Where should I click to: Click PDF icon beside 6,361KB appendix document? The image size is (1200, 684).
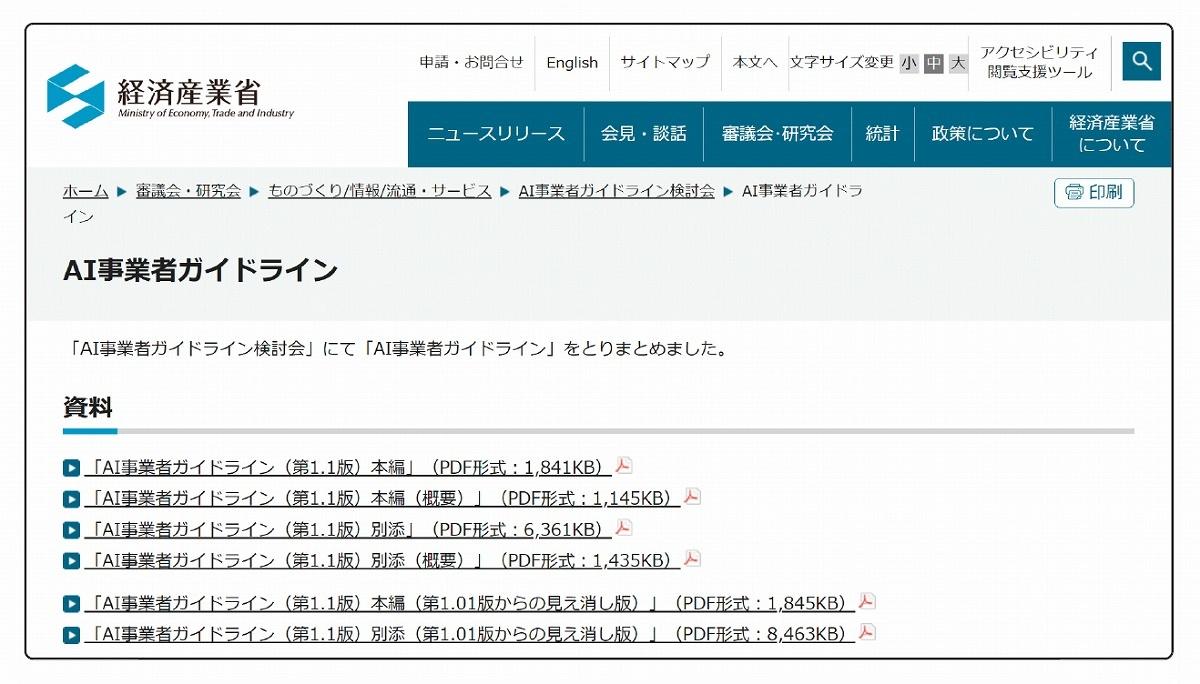[x=624, y=528]
